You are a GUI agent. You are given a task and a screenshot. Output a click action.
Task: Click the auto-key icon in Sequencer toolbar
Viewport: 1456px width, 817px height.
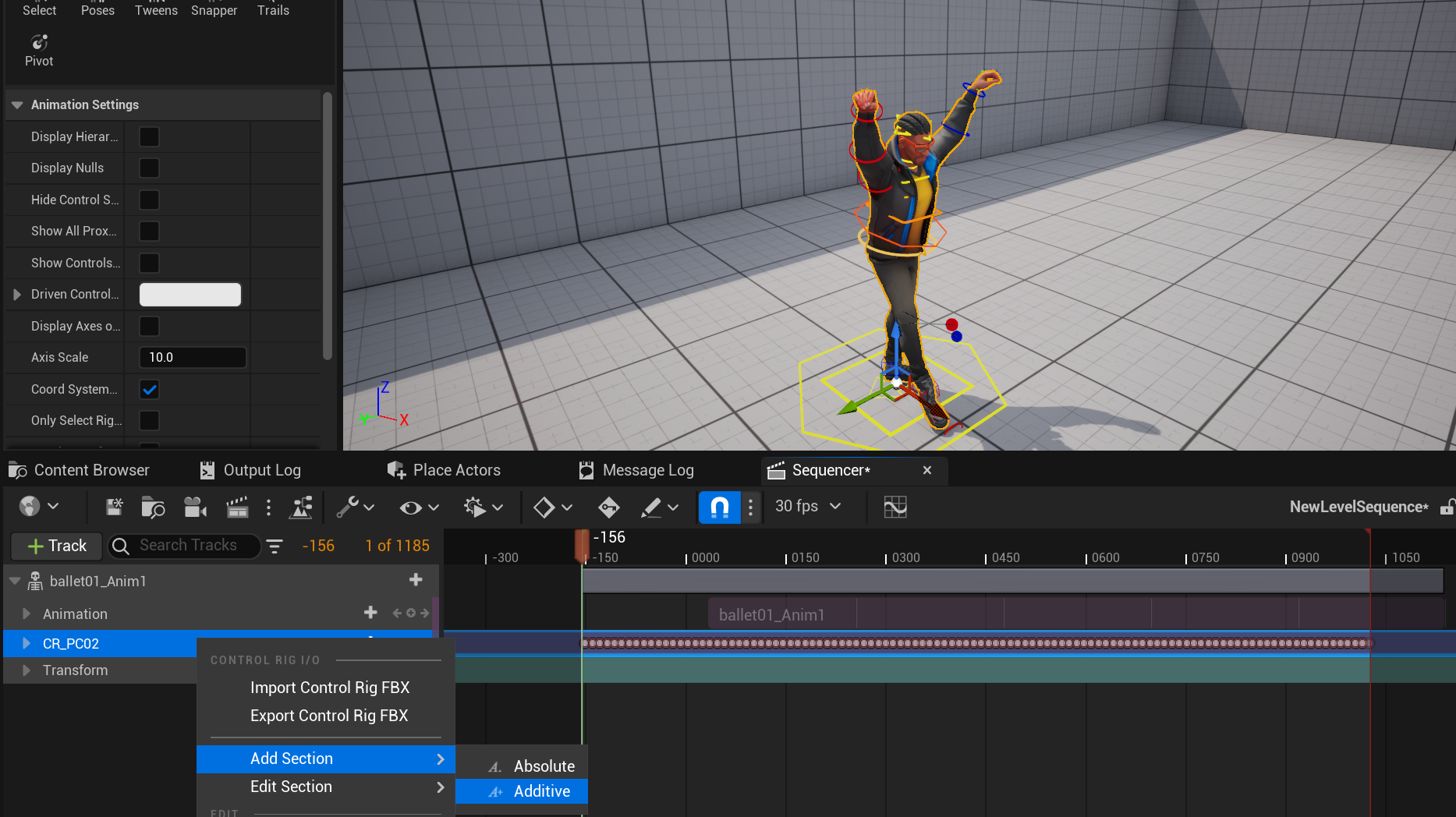pos(608,508)
